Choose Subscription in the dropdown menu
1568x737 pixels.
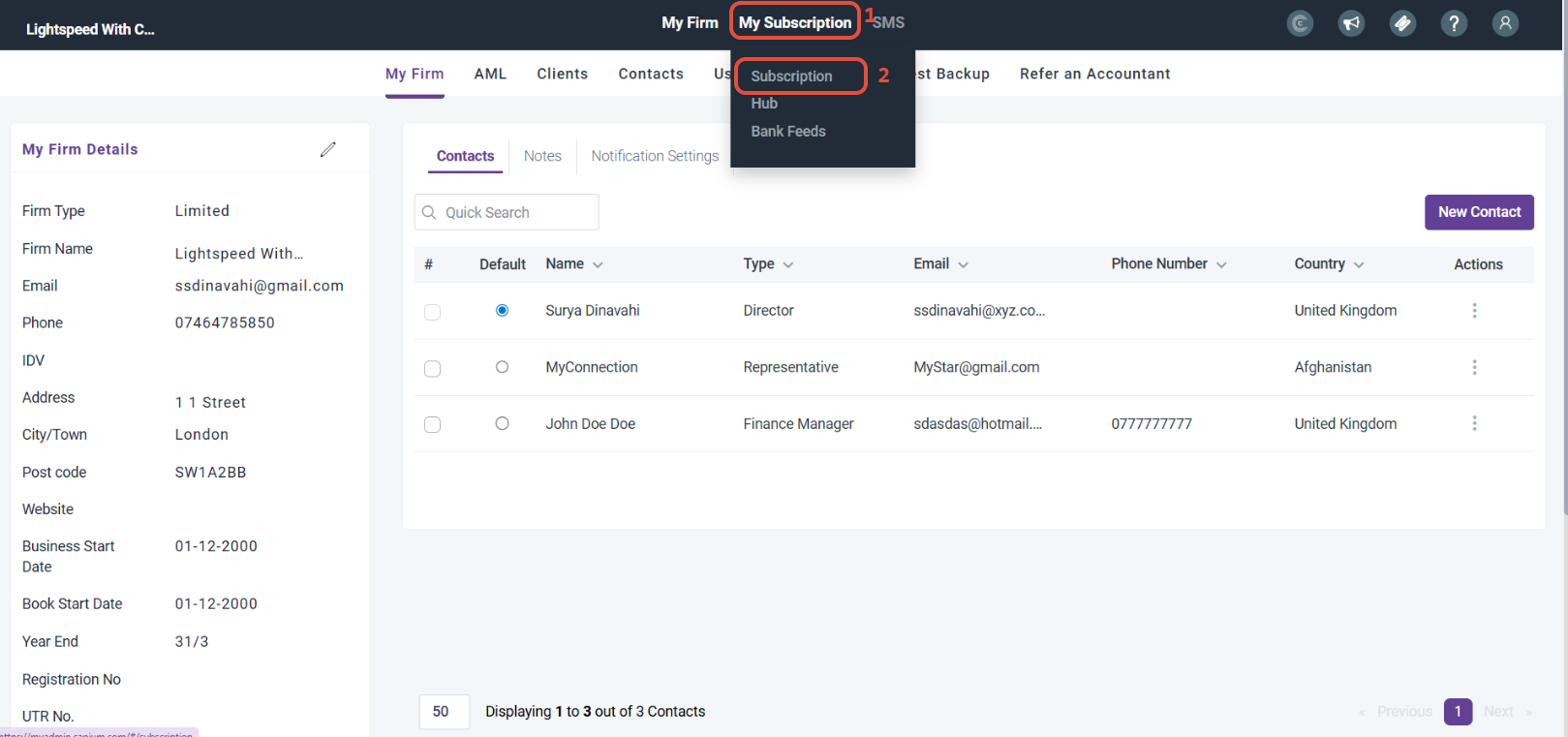pyautogui.click(x=791, y=76)
